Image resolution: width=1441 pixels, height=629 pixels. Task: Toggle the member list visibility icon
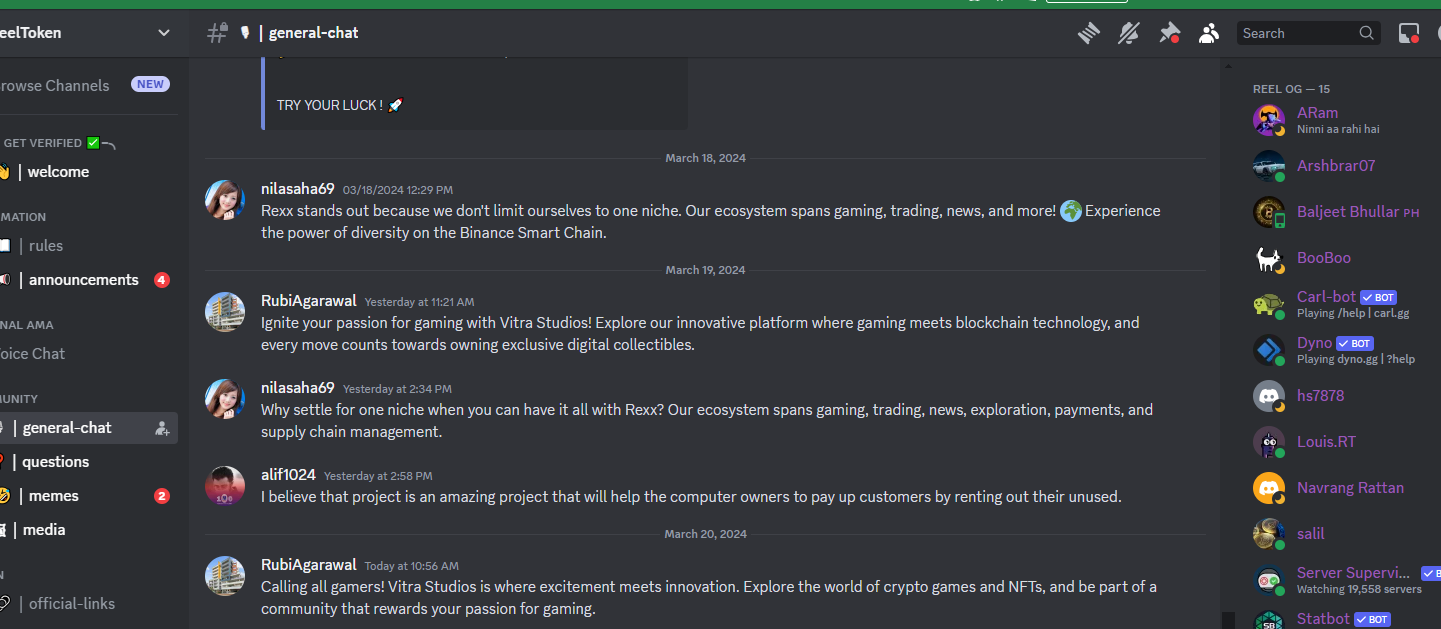click(x=1209, y=33)
